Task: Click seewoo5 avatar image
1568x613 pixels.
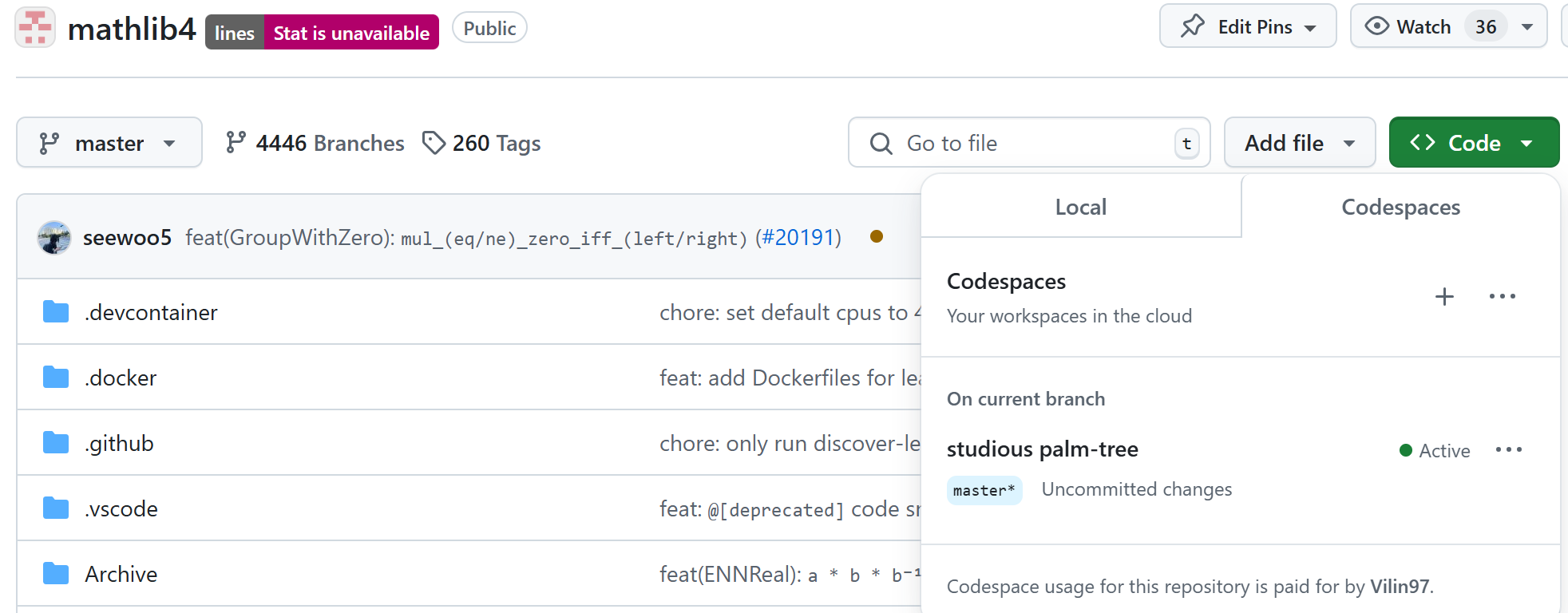Action: point(54,237)
